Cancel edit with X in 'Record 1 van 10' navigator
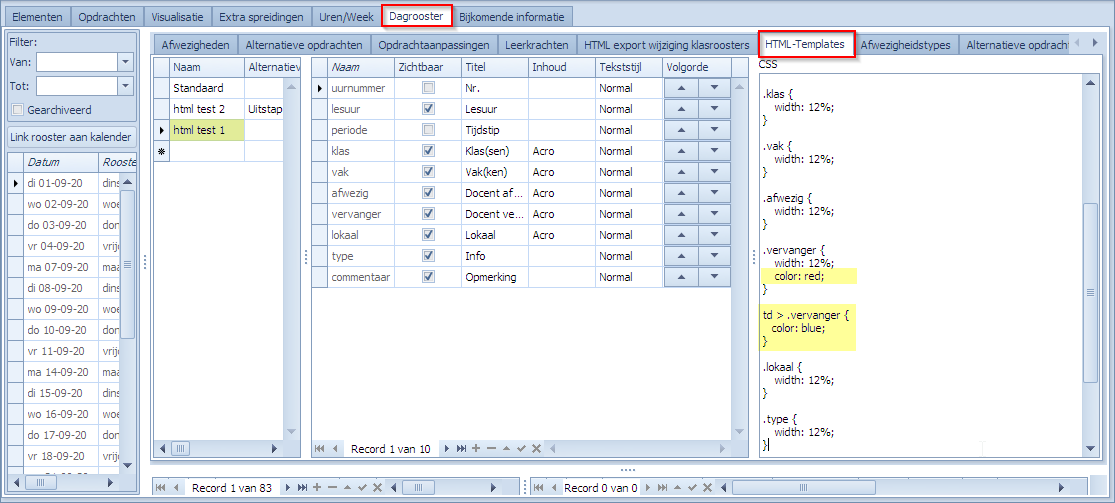Viewport: 1115px width, 503px height. (536, 448)
